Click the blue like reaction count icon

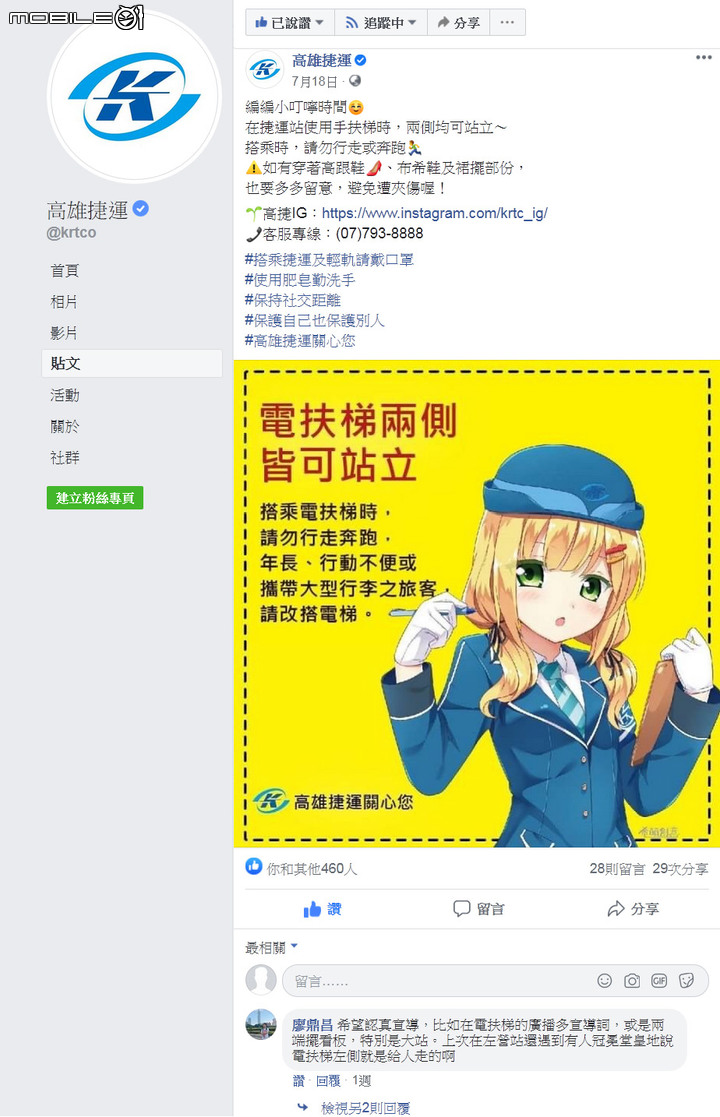(x=254, y=866)
